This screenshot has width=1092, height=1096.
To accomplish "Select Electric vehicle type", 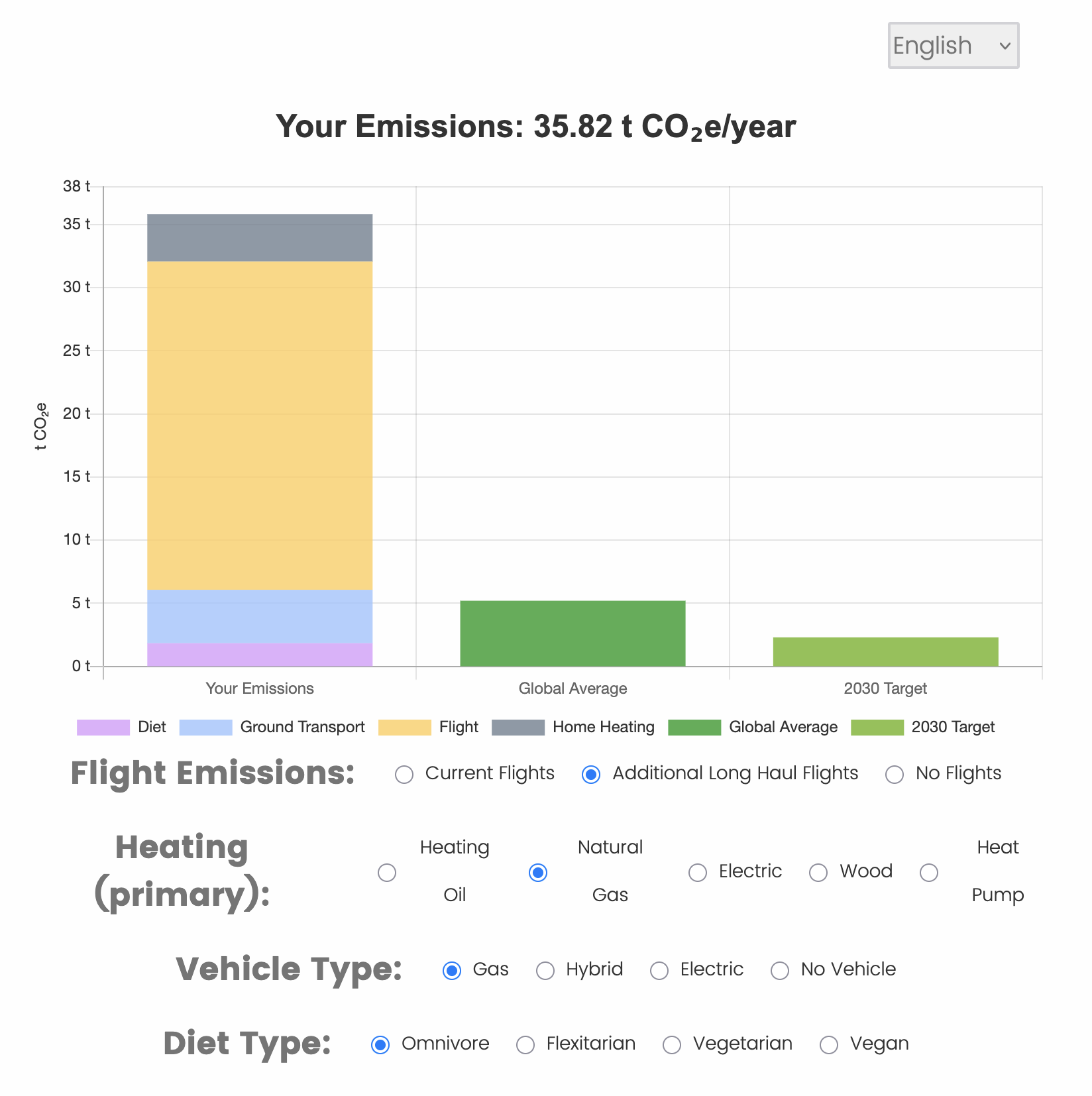I will [659, 970].
